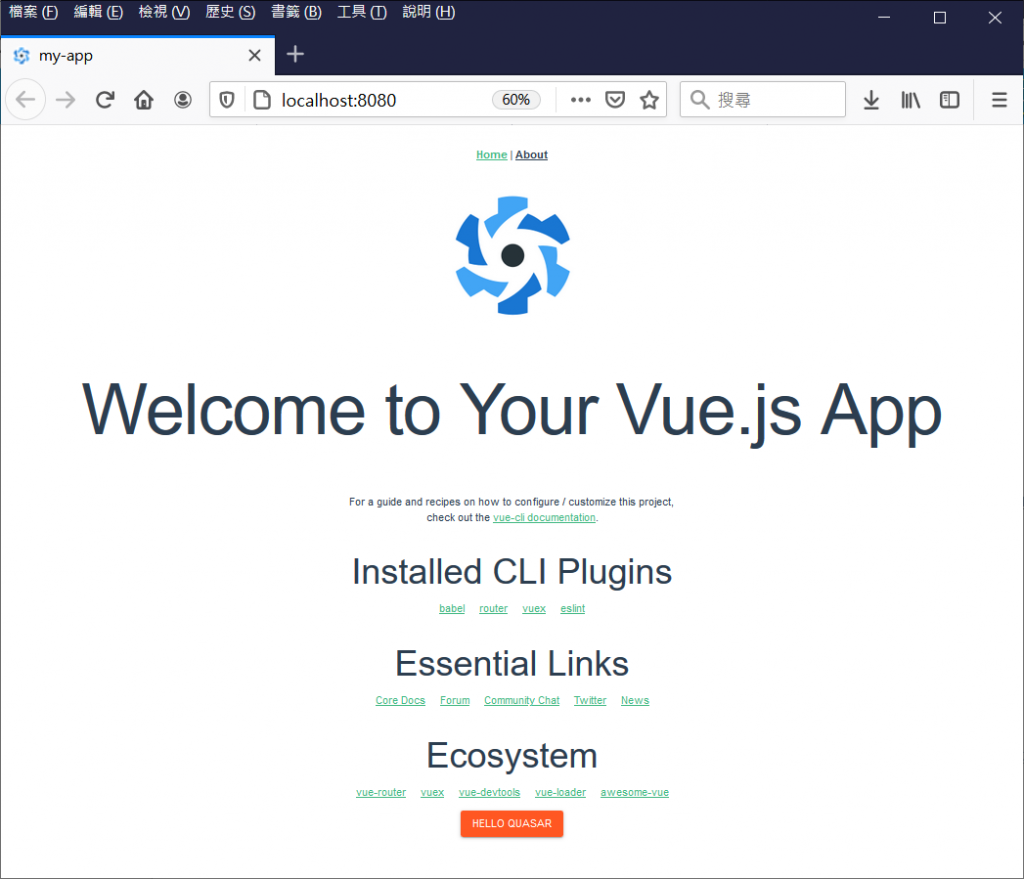Open page actions three-dot menu
Viewport: 1024px width, 879px height.
(581, 100)
